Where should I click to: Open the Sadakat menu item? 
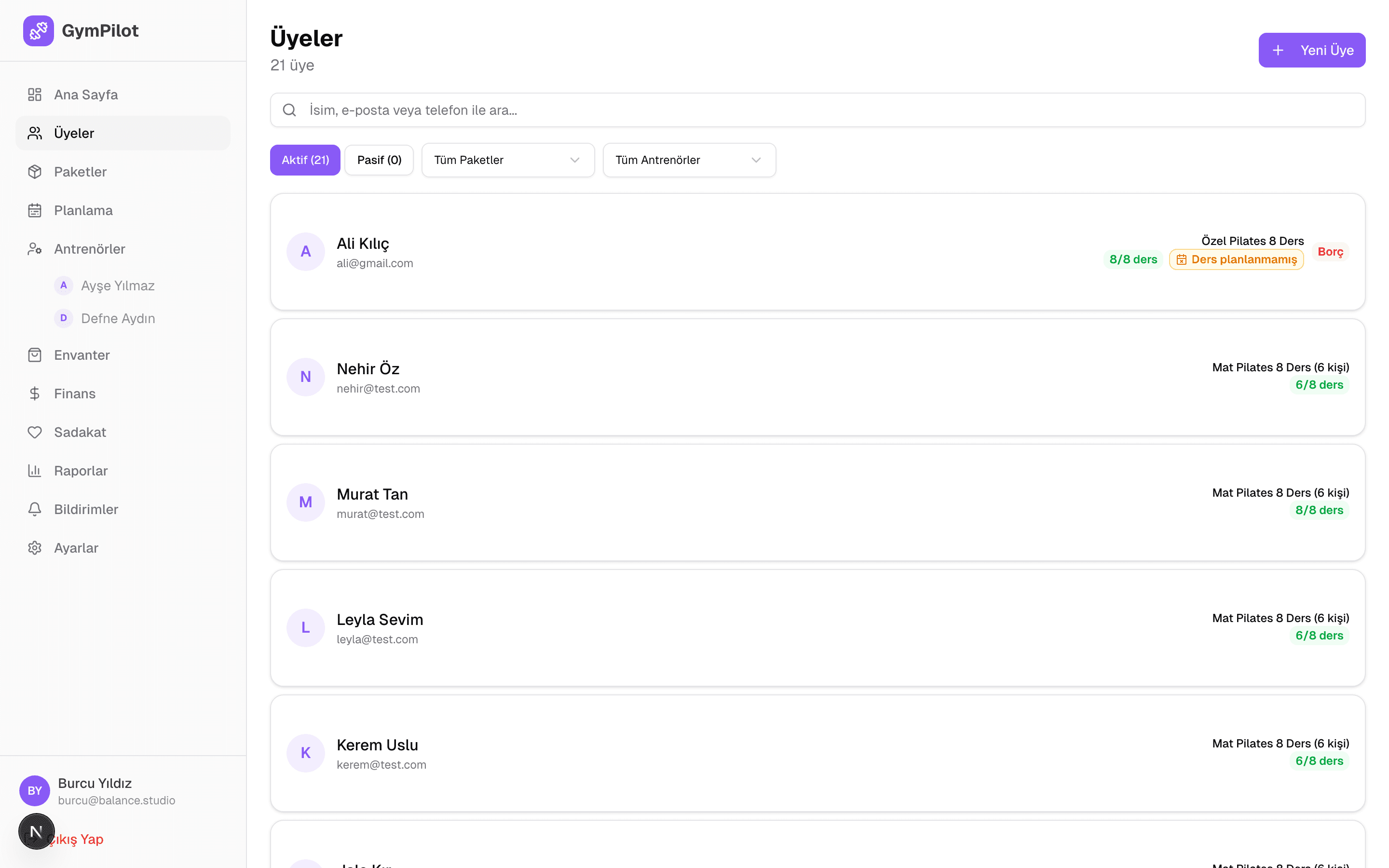[x=123, y=432]
